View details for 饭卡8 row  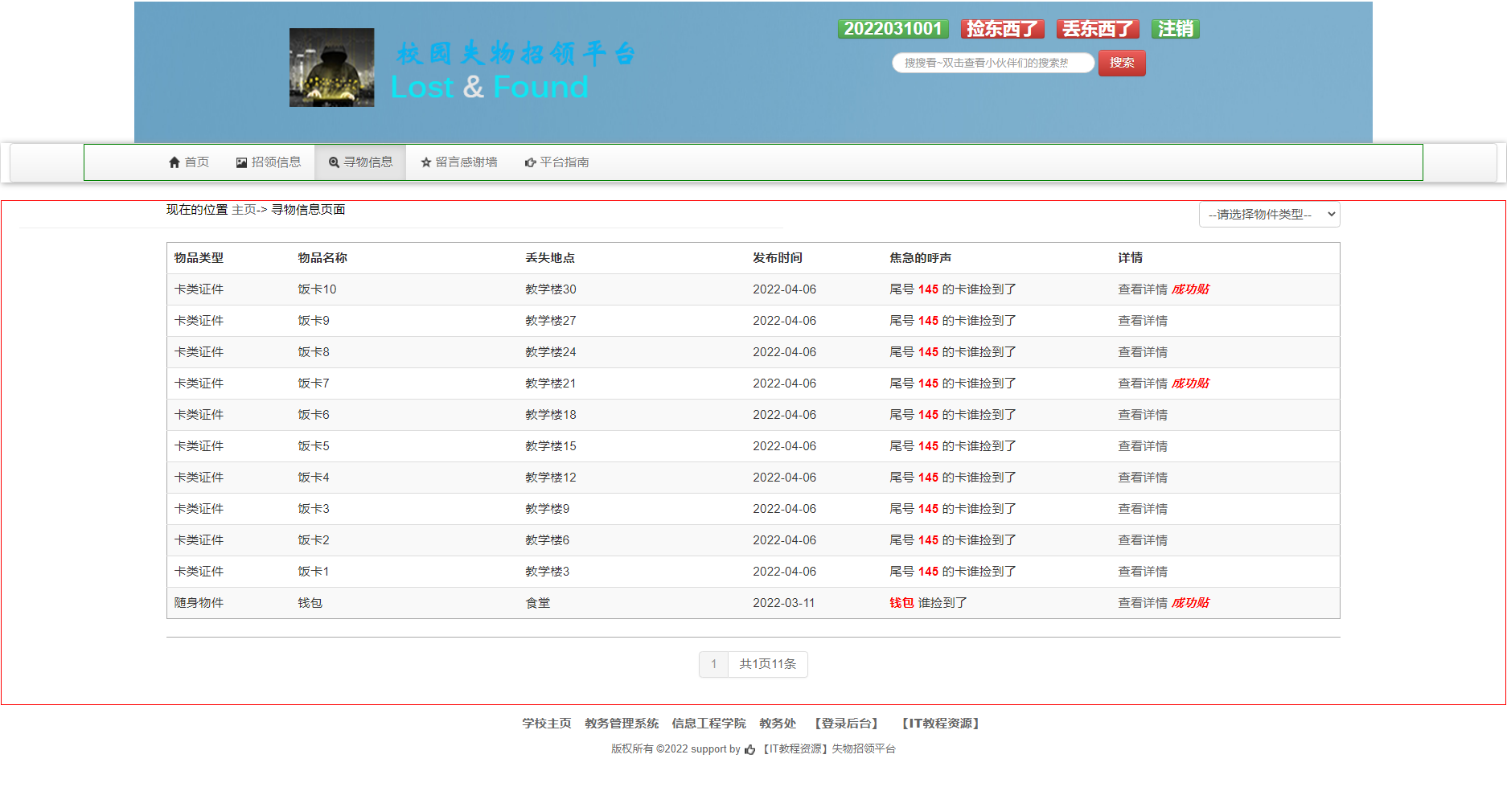click(x=1143, y=352)
